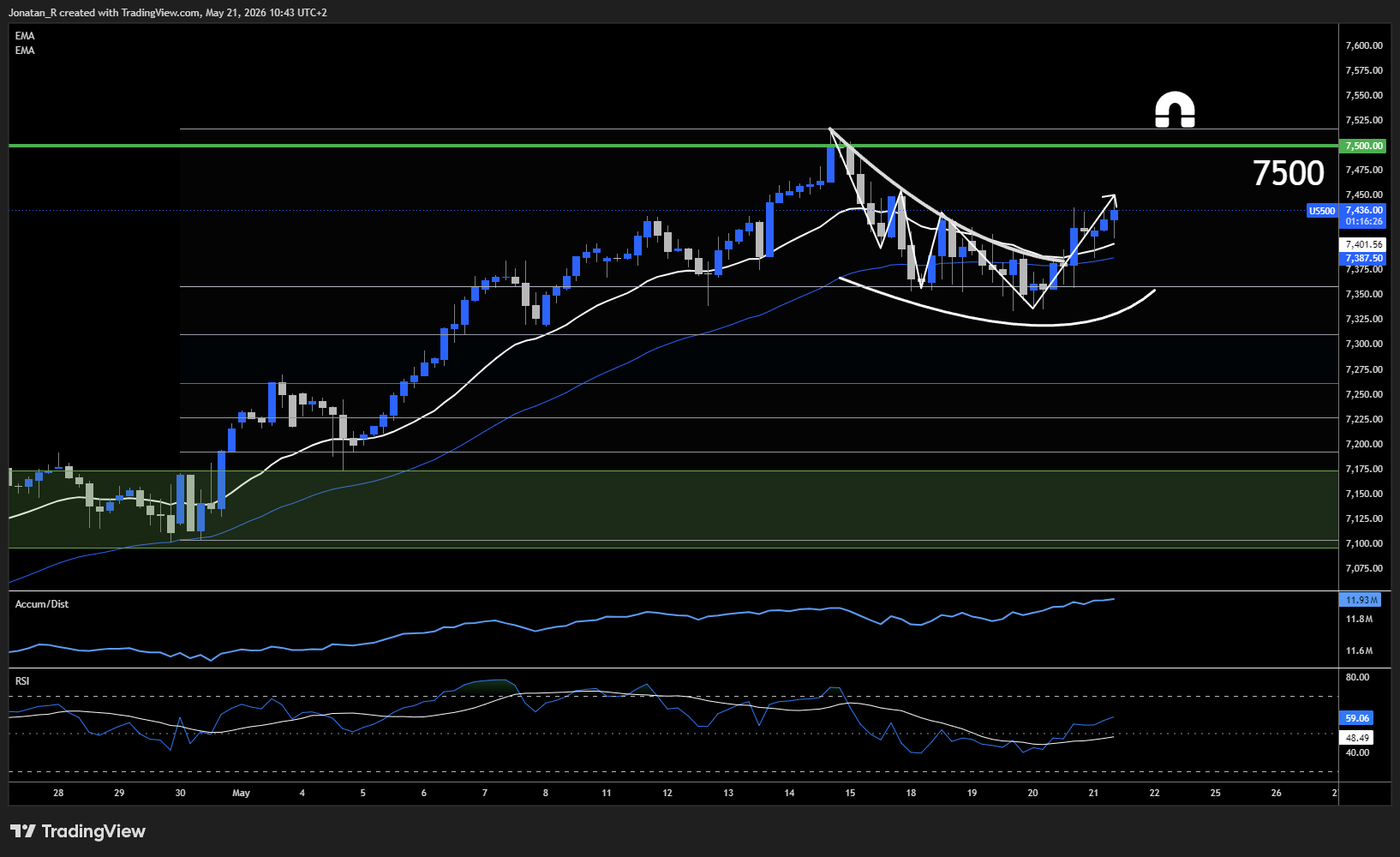Click the 7,350.00 price scale label
This screenshot has width=1400, height=857.
[1364, 294]
